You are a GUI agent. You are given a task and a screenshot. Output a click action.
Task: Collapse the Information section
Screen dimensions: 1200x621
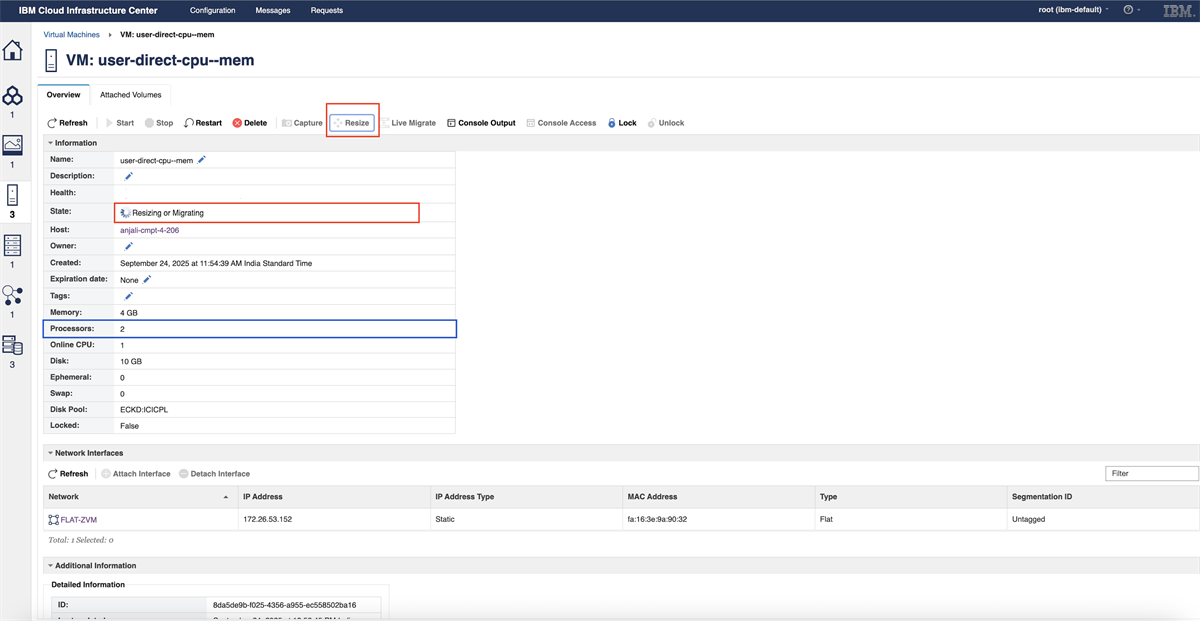(x=51, y=143)
